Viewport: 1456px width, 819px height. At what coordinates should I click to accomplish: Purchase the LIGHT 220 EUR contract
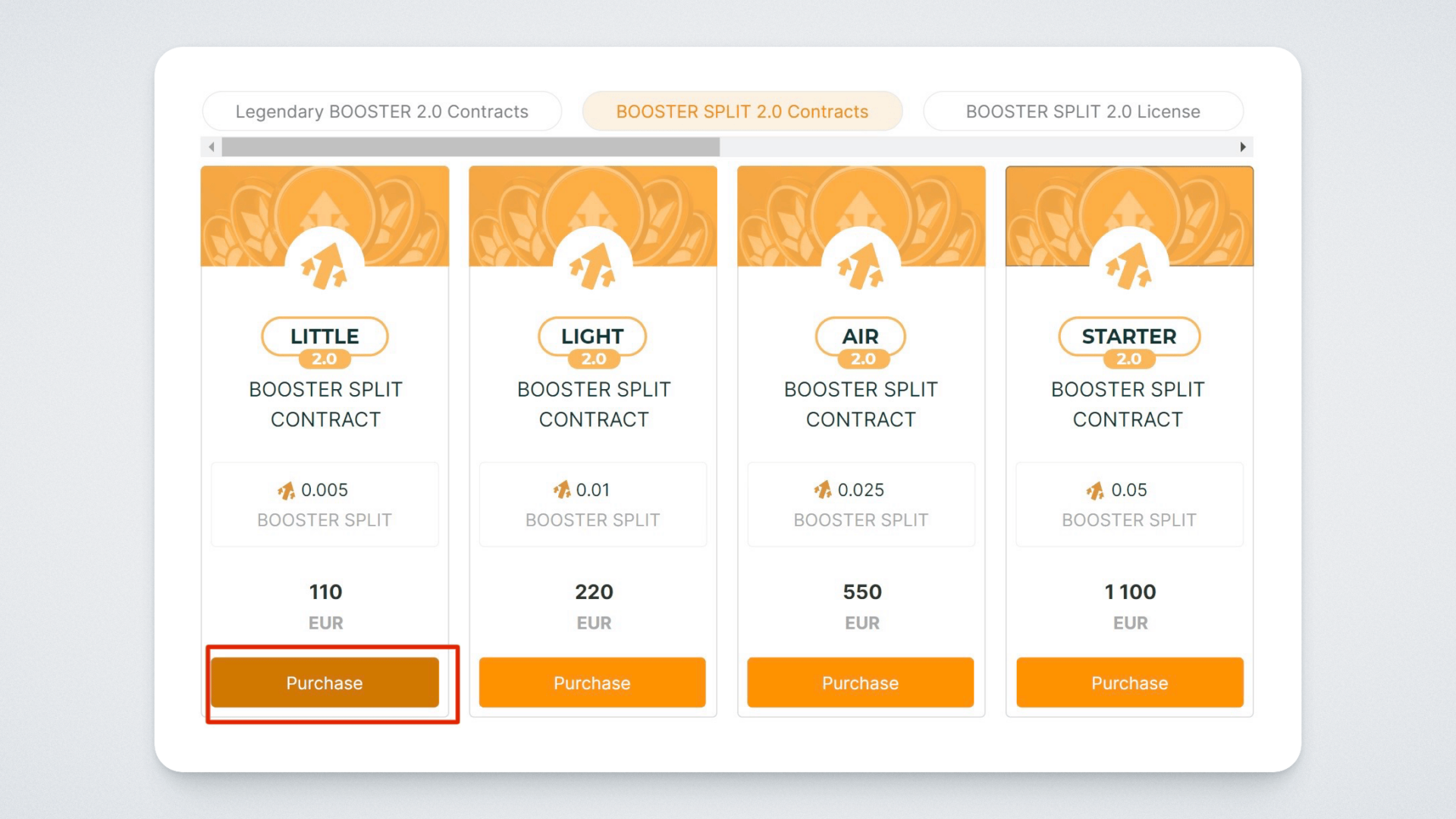click(x=592, y=682)
